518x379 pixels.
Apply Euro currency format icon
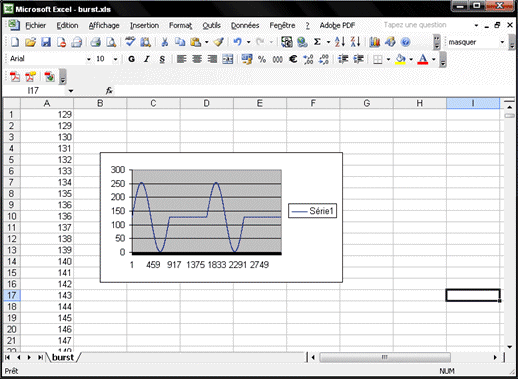coord(293,59)
